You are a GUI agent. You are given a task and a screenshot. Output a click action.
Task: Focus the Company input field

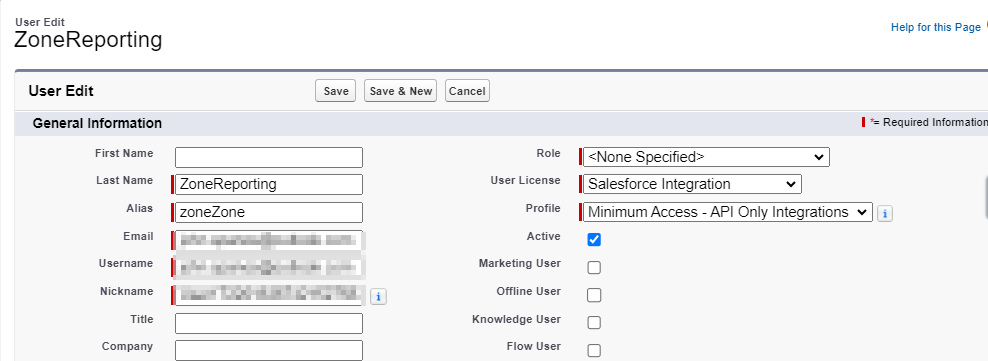coord(269,350)
